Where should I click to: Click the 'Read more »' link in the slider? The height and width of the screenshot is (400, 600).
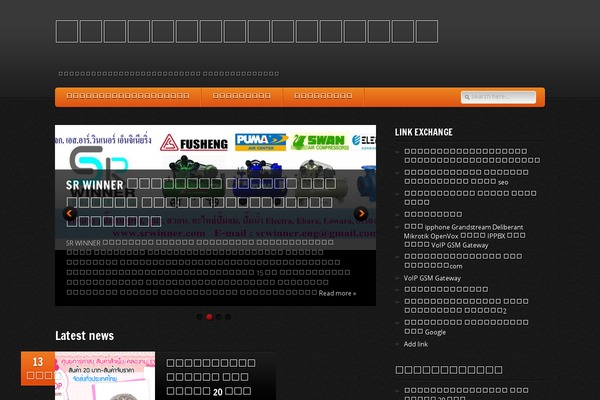click(338, 293)
